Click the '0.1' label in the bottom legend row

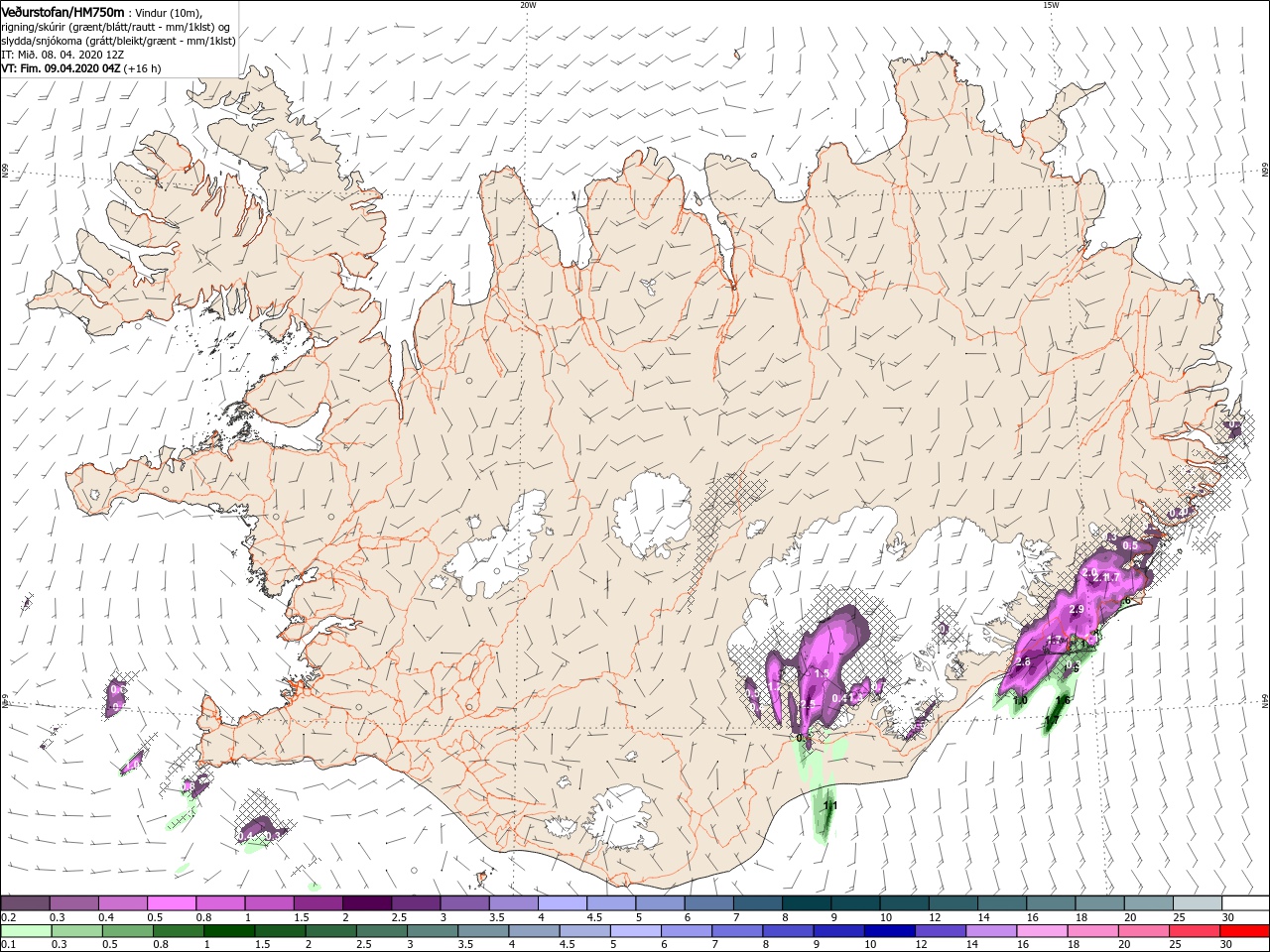point(7,945)
